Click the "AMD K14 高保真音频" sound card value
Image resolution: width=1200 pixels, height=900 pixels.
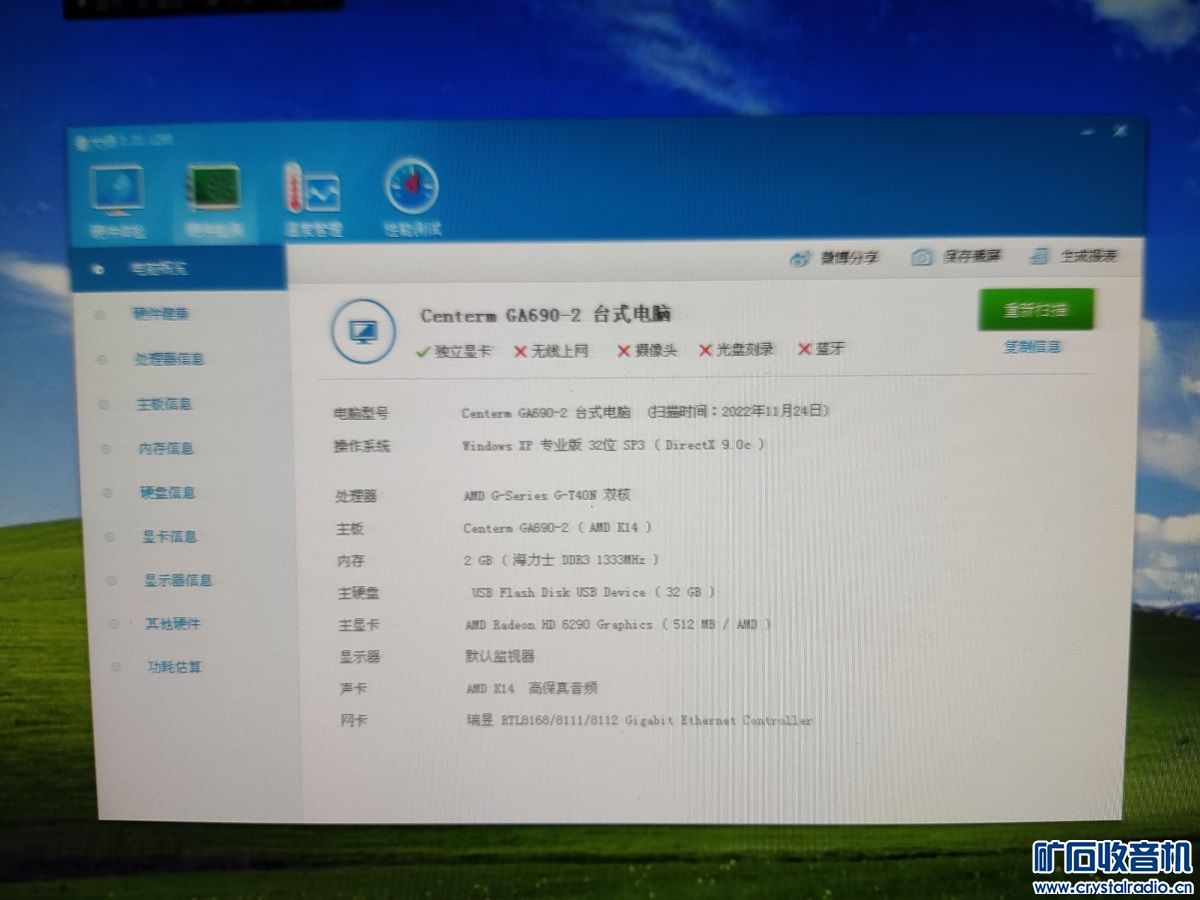coord(532,688)
